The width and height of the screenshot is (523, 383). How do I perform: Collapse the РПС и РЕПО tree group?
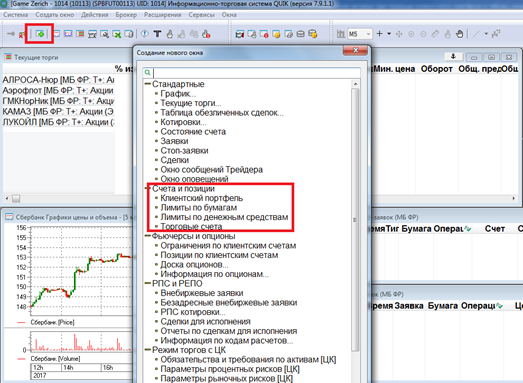147,284
